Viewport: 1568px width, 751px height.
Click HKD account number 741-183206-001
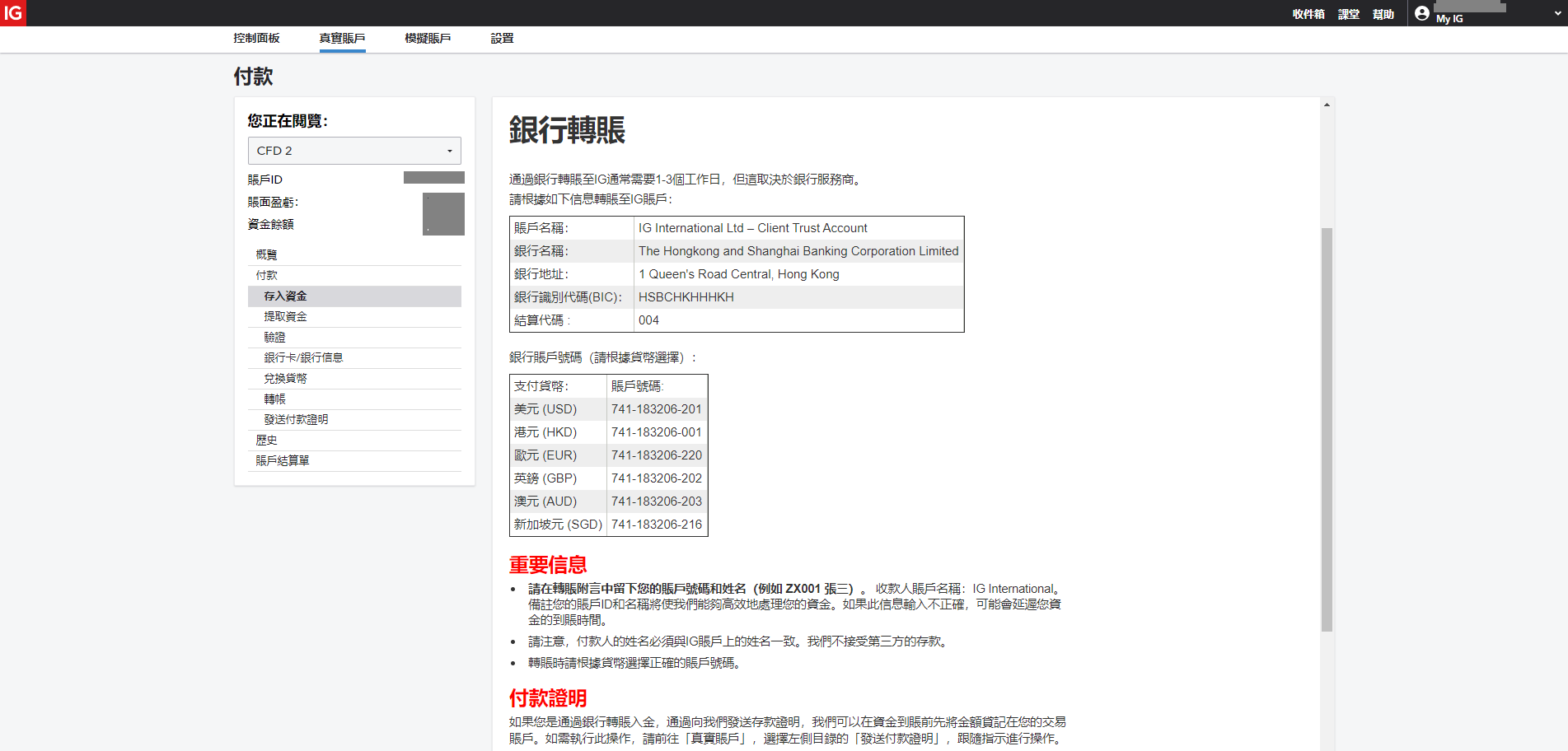[x=657, y=432]
